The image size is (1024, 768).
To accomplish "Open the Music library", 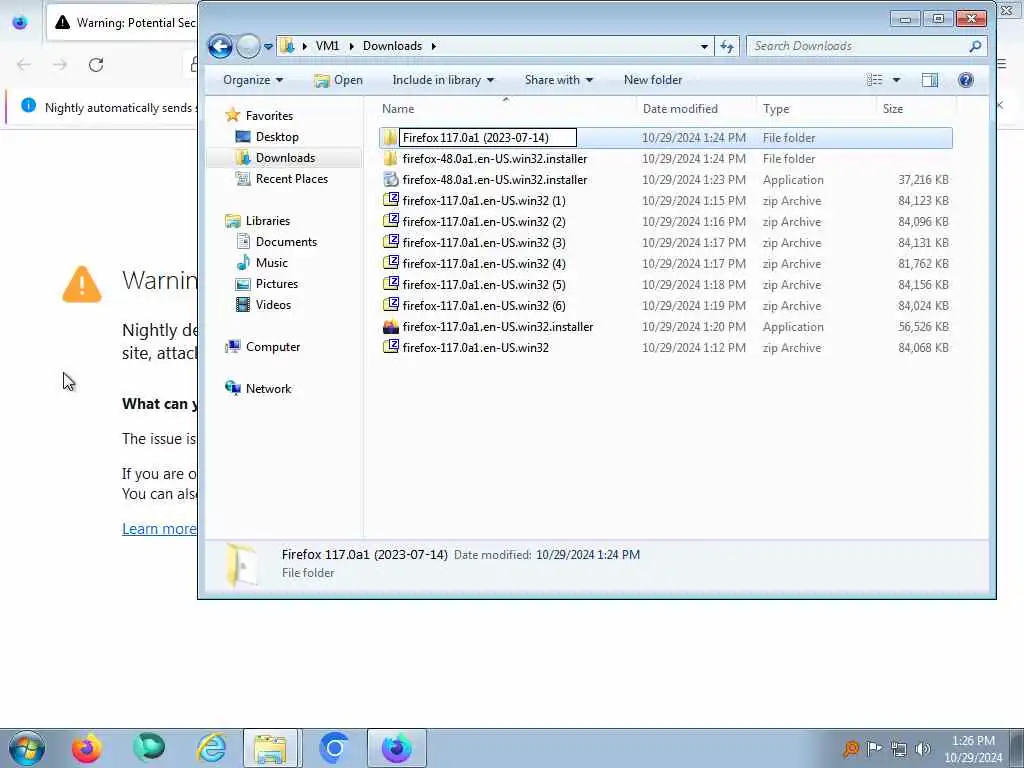I will coord(262,263).
